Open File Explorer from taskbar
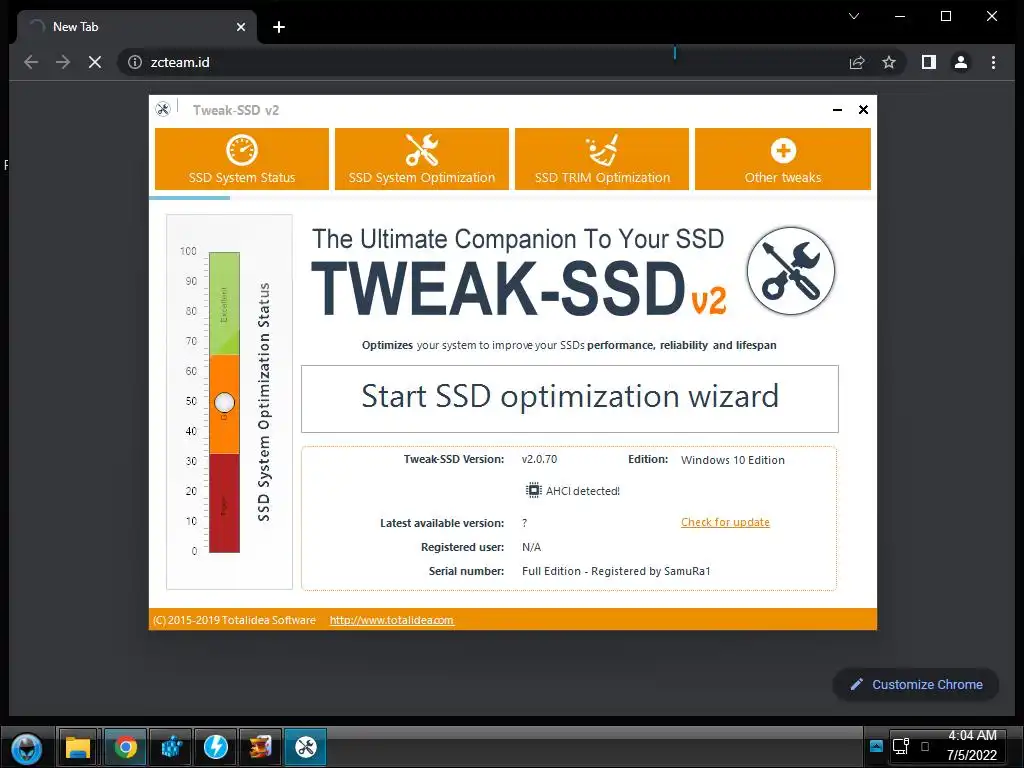The image size is (1024, 768). point(78,747)
